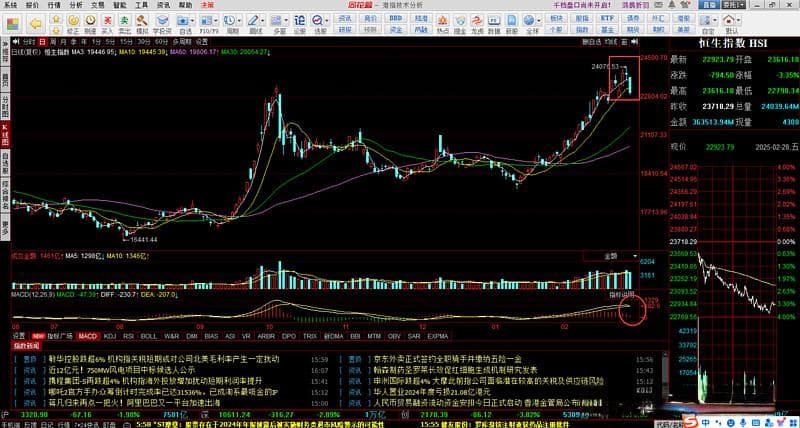Click the 基金 fund button
This screenshot has width=800, height=428.
tap(607, 30)
